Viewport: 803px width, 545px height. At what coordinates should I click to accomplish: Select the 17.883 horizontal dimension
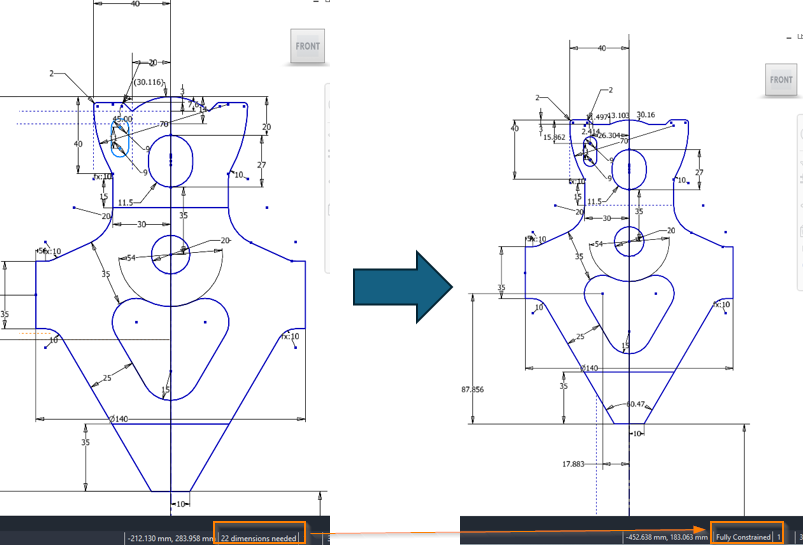click(x=573, y=464)
